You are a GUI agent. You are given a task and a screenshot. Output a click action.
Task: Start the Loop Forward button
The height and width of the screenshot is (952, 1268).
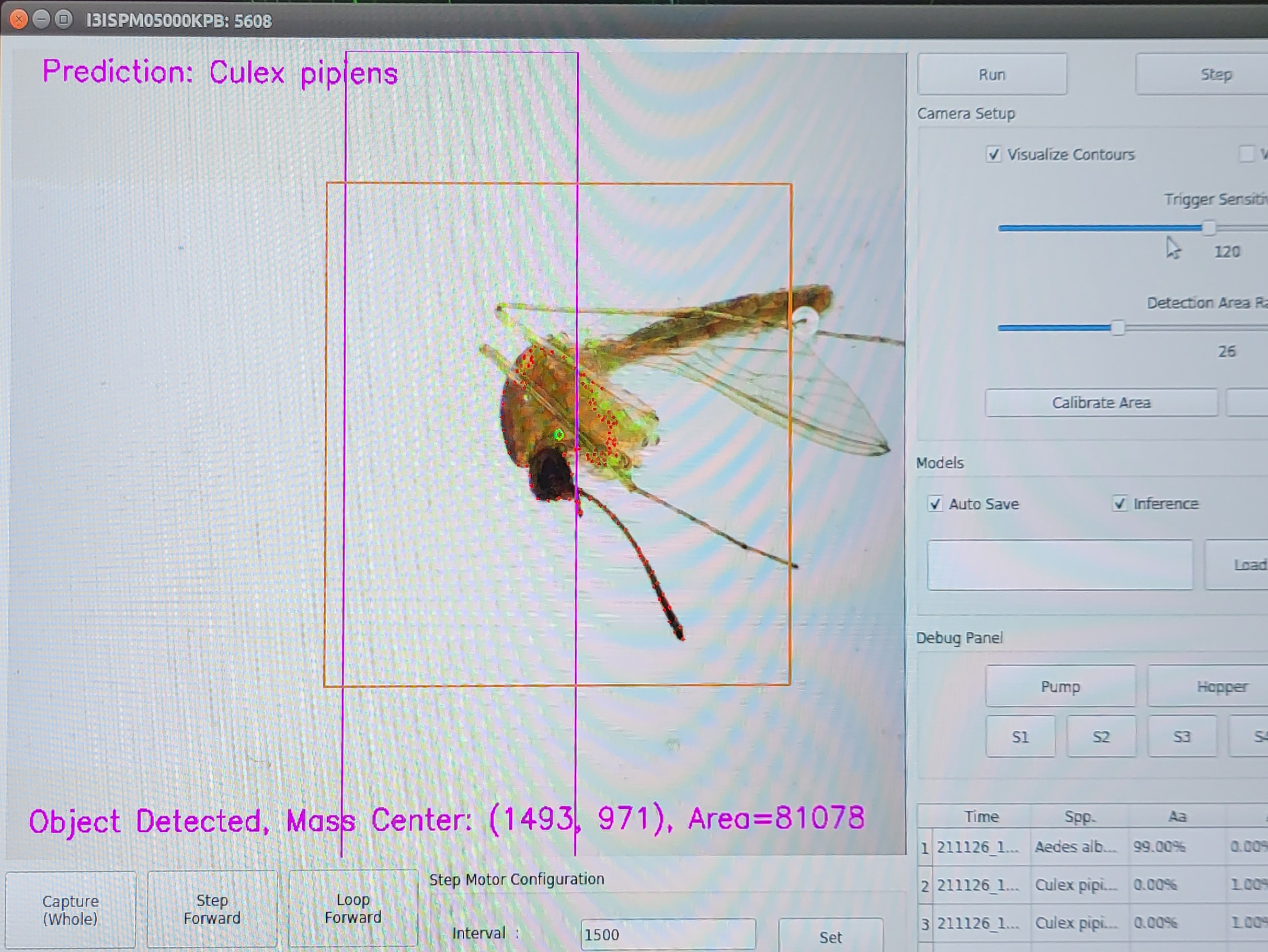tap(353, 909)
